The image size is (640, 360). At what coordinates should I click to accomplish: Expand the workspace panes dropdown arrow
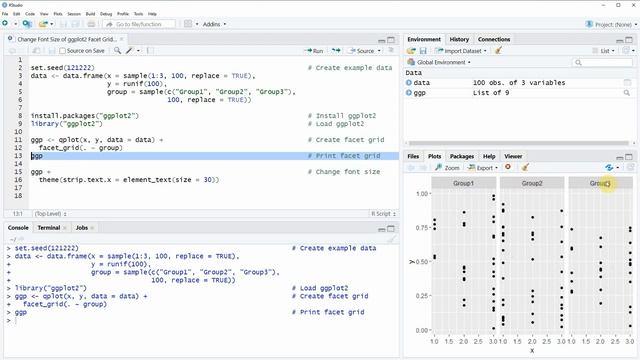point(197,24)
